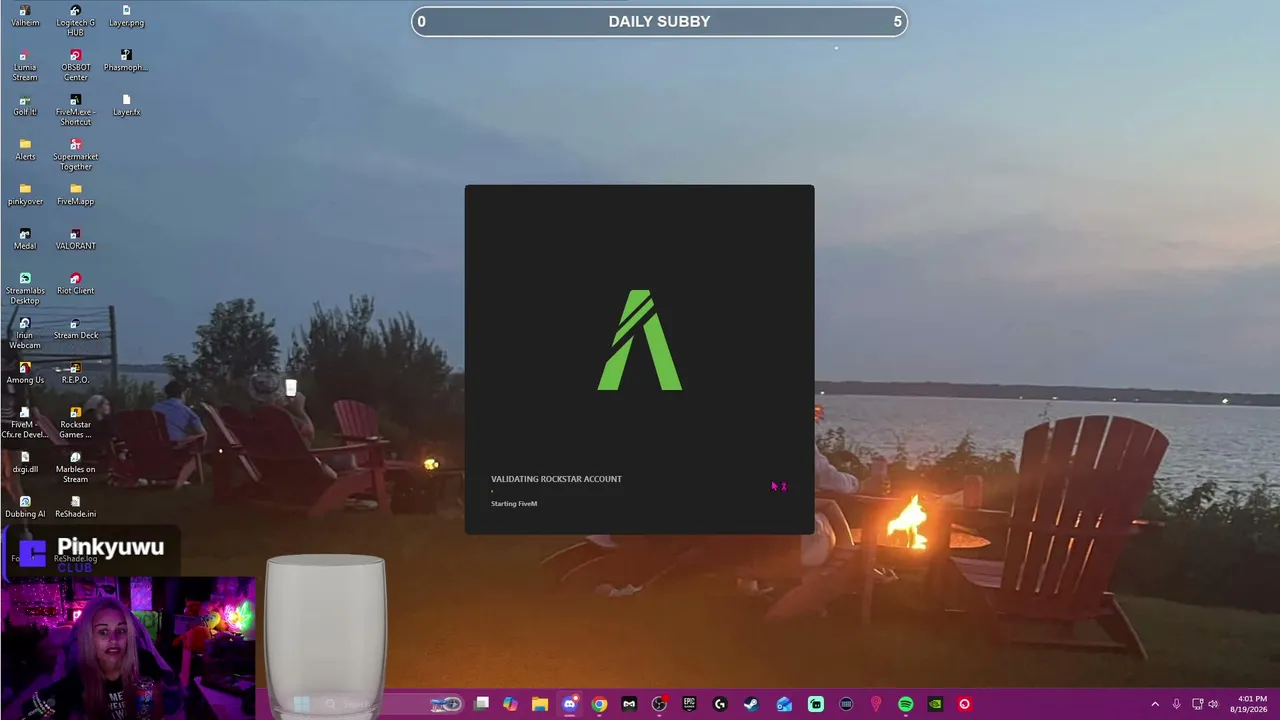Select the Golf It! desktop icon
The height and width of the screenshot is (720, 1280).
coord(25,105)
